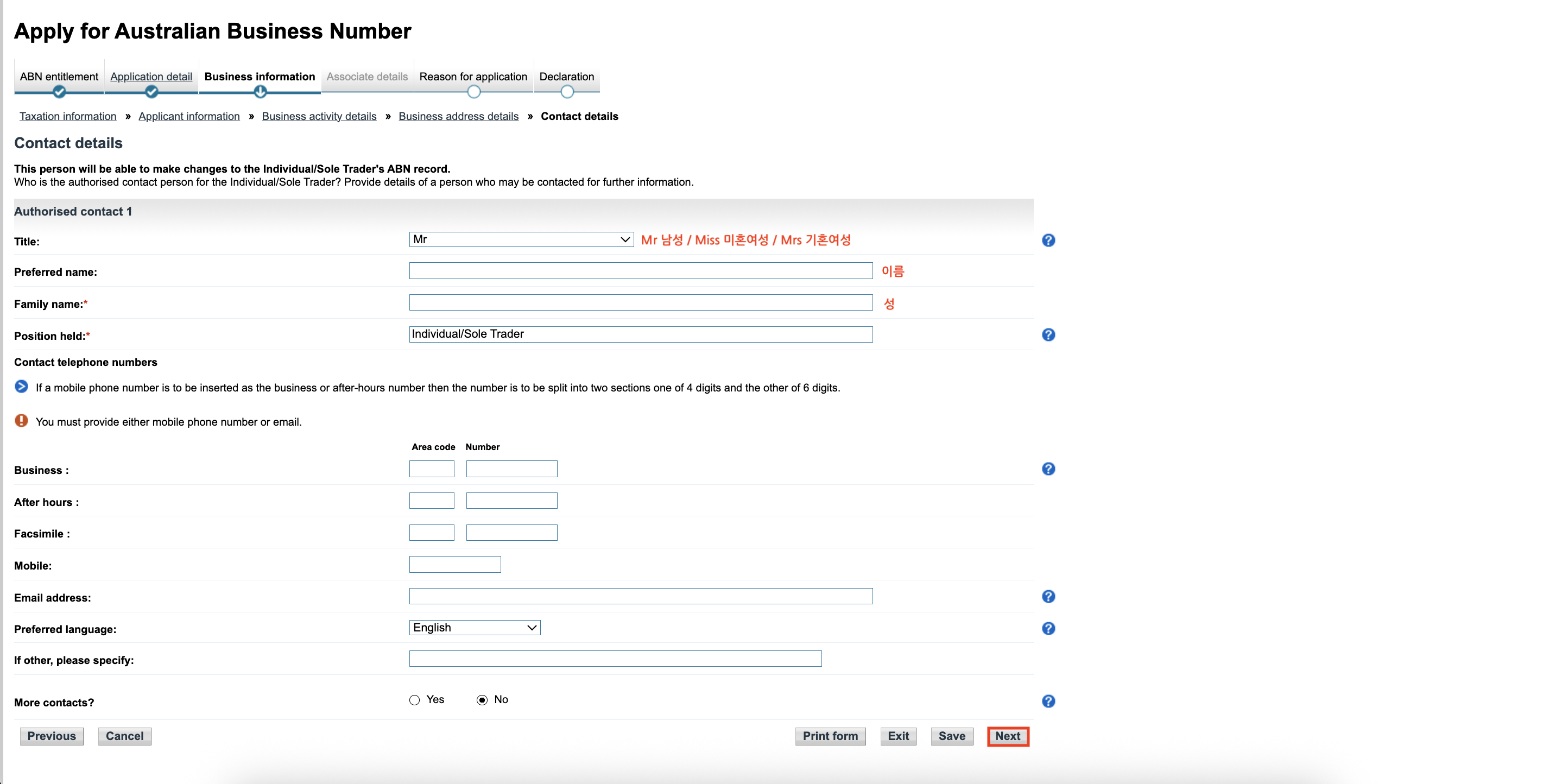Viewport: 1555px width, 784px height.
Task: Expand the Preferred language dropdown
Action: pyautogui.click(x=474, y=628)
